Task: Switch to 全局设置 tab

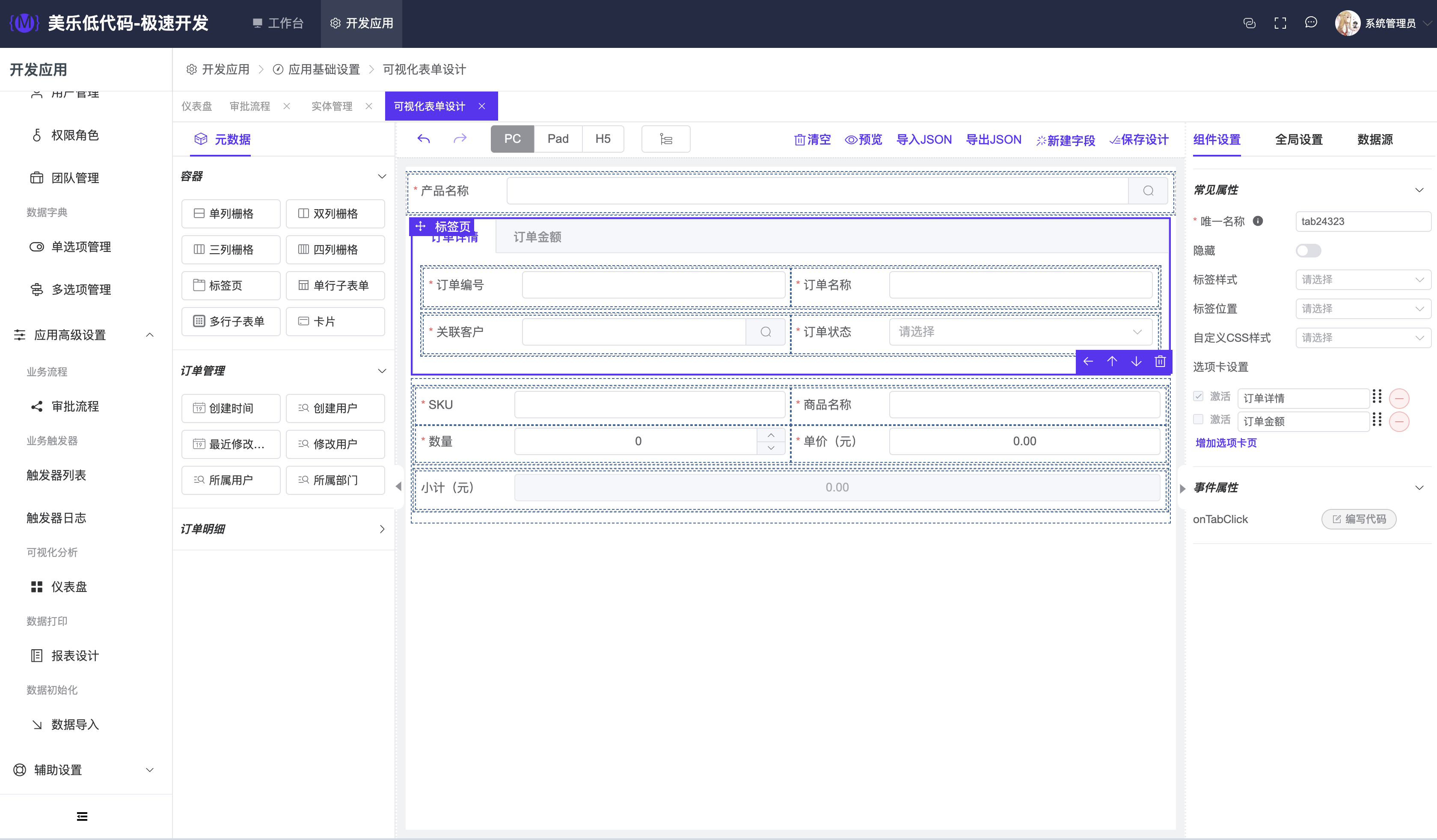Action: (1298, 139)
